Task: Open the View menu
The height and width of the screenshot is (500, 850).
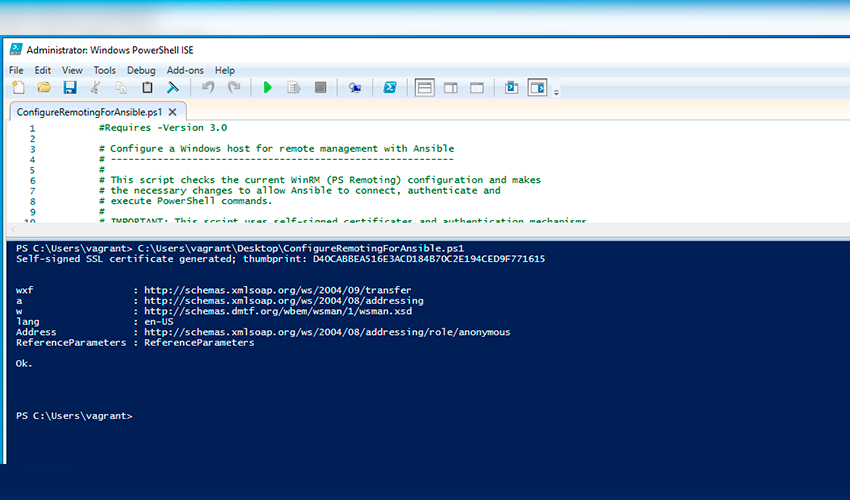Action: pos(72,70)
